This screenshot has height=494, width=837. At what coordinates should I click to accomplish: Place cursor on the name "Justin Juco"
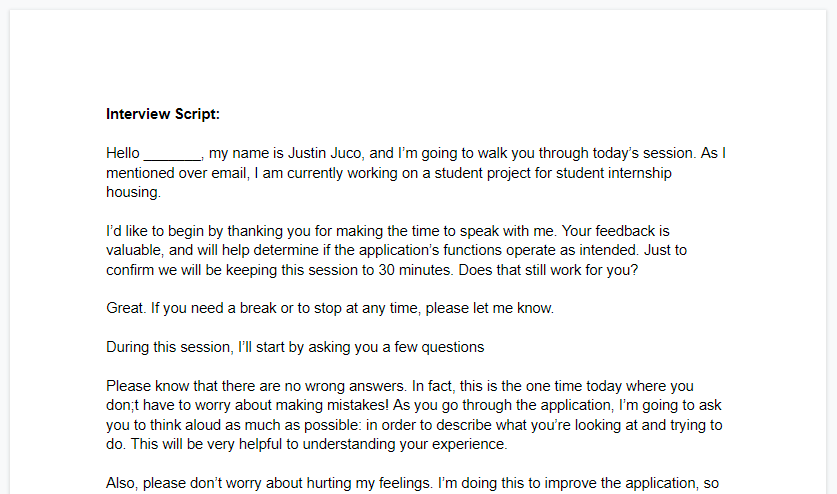click(328, 155)
